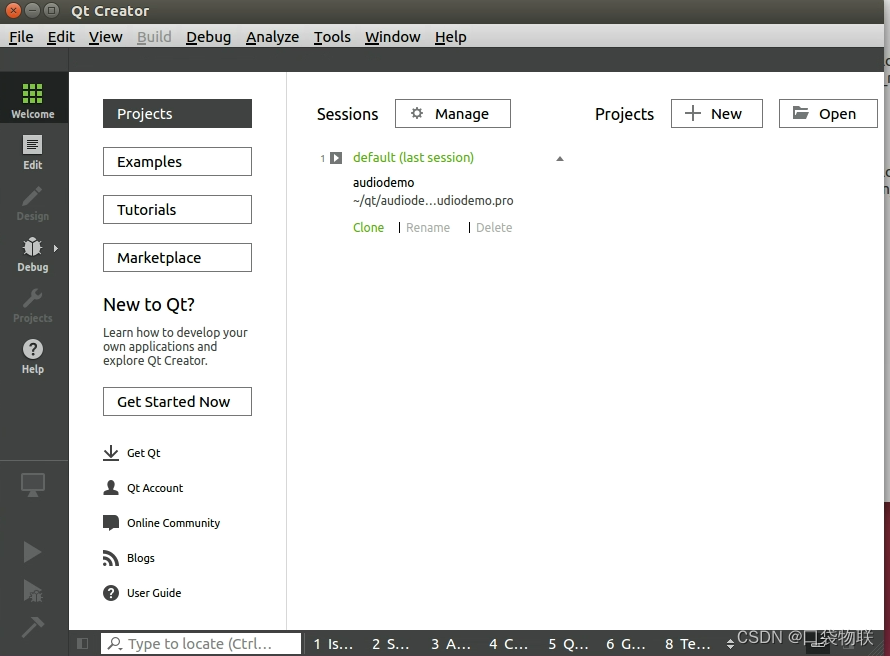Open the output panes selector arrows
Screen dimensions: 890x656
tap(730, 644)
